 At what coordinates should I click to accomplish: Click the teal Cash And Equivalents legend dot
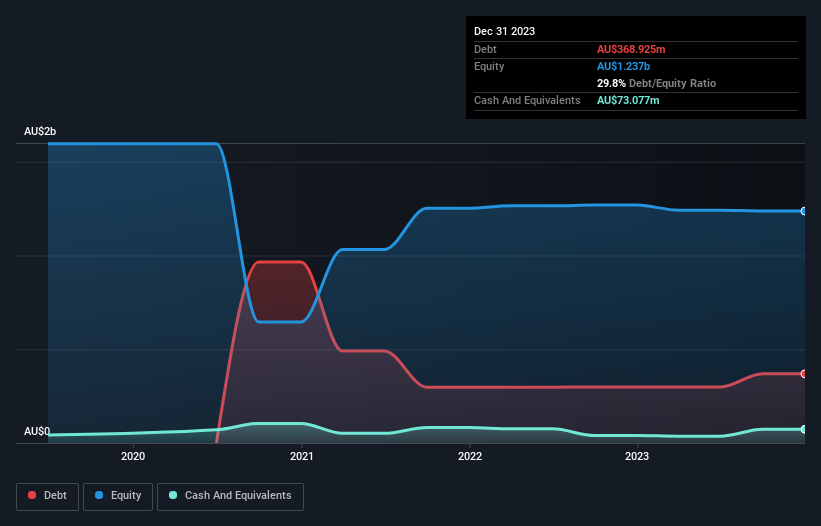point(173,495)
